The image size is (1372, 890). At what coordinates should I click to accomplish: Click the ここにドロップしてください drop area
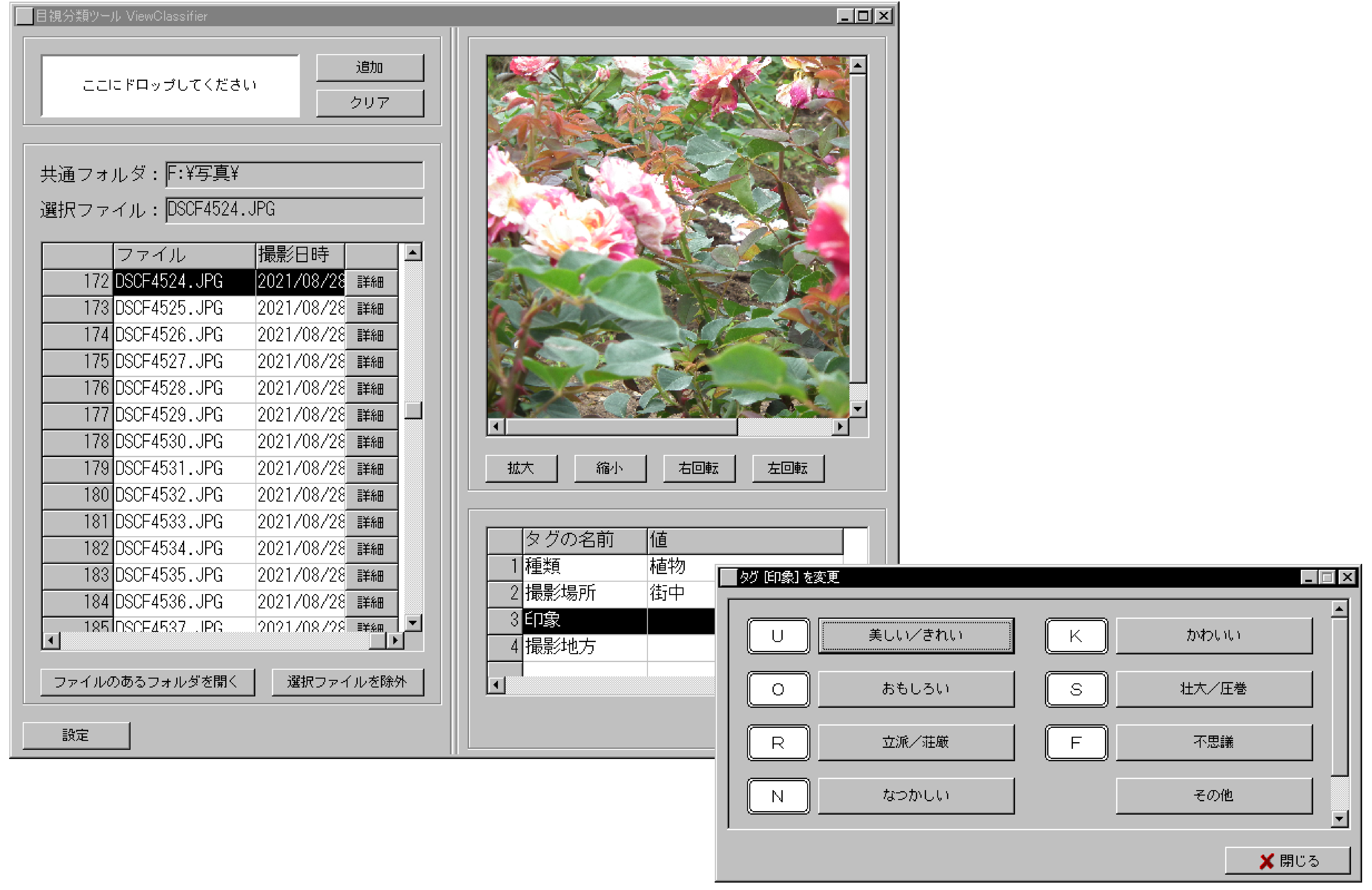point(170,85)
